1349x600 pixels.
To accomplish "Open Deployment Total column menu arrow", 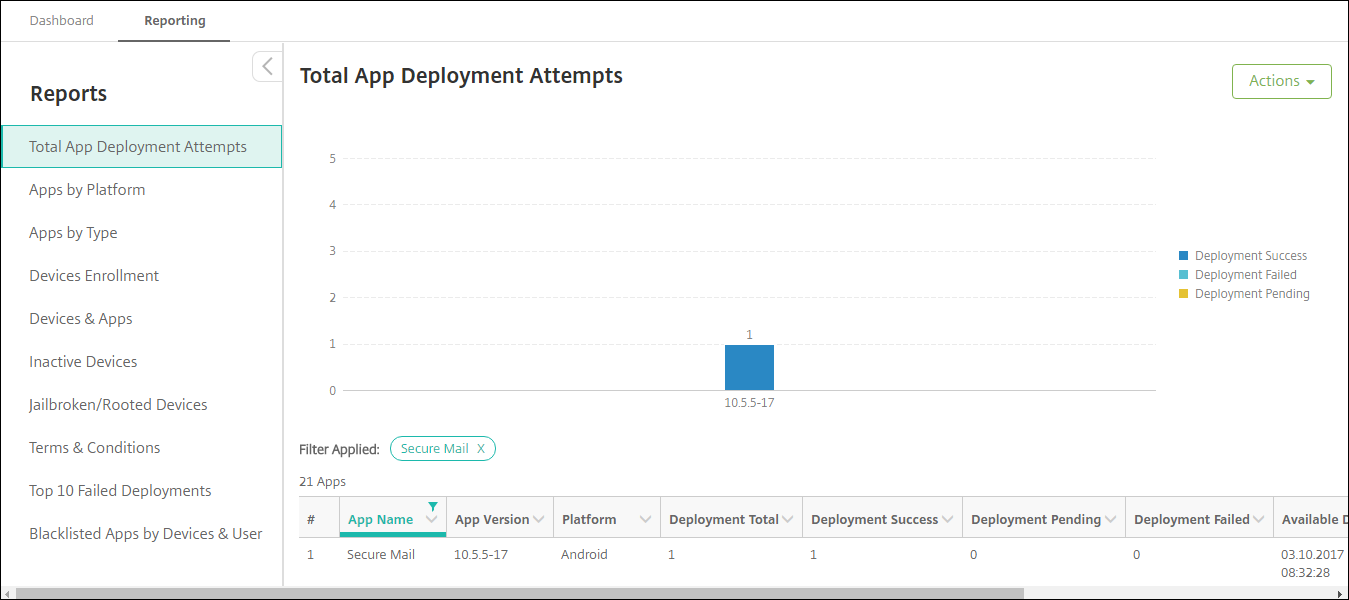I will 788,520.
